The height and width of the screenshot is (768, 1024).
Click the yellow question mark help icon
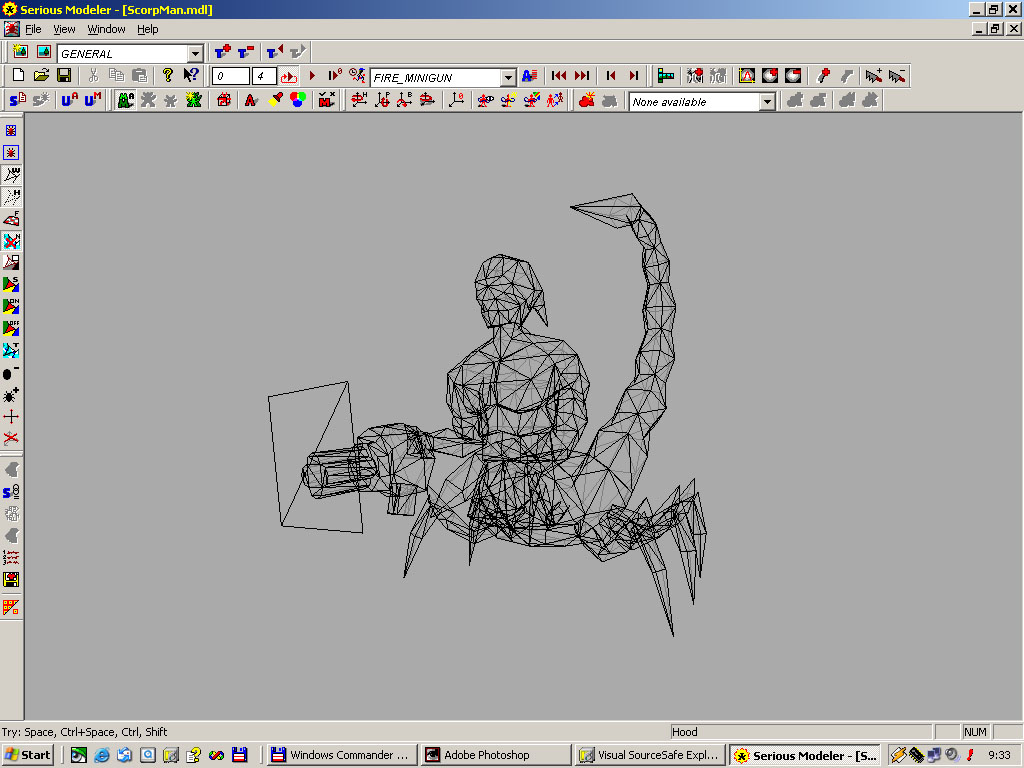pos(168,76)
